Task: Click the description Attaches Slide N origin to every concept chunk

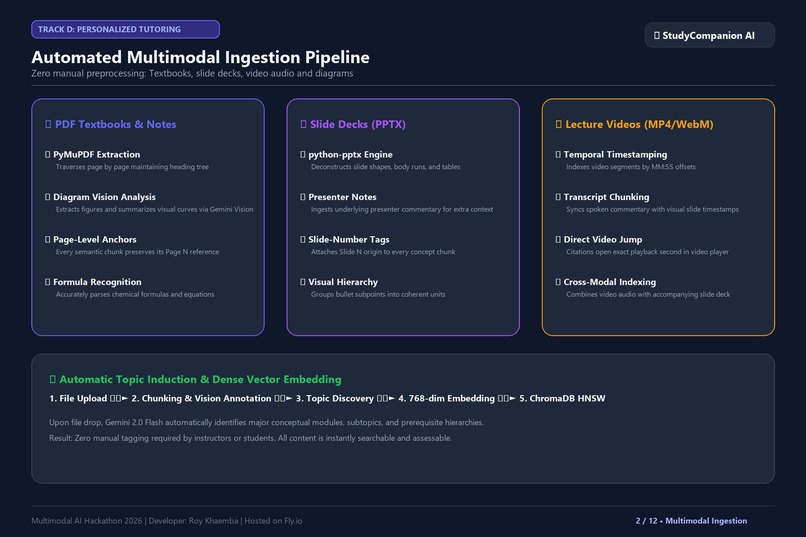Action: click(x=383, y=252)
